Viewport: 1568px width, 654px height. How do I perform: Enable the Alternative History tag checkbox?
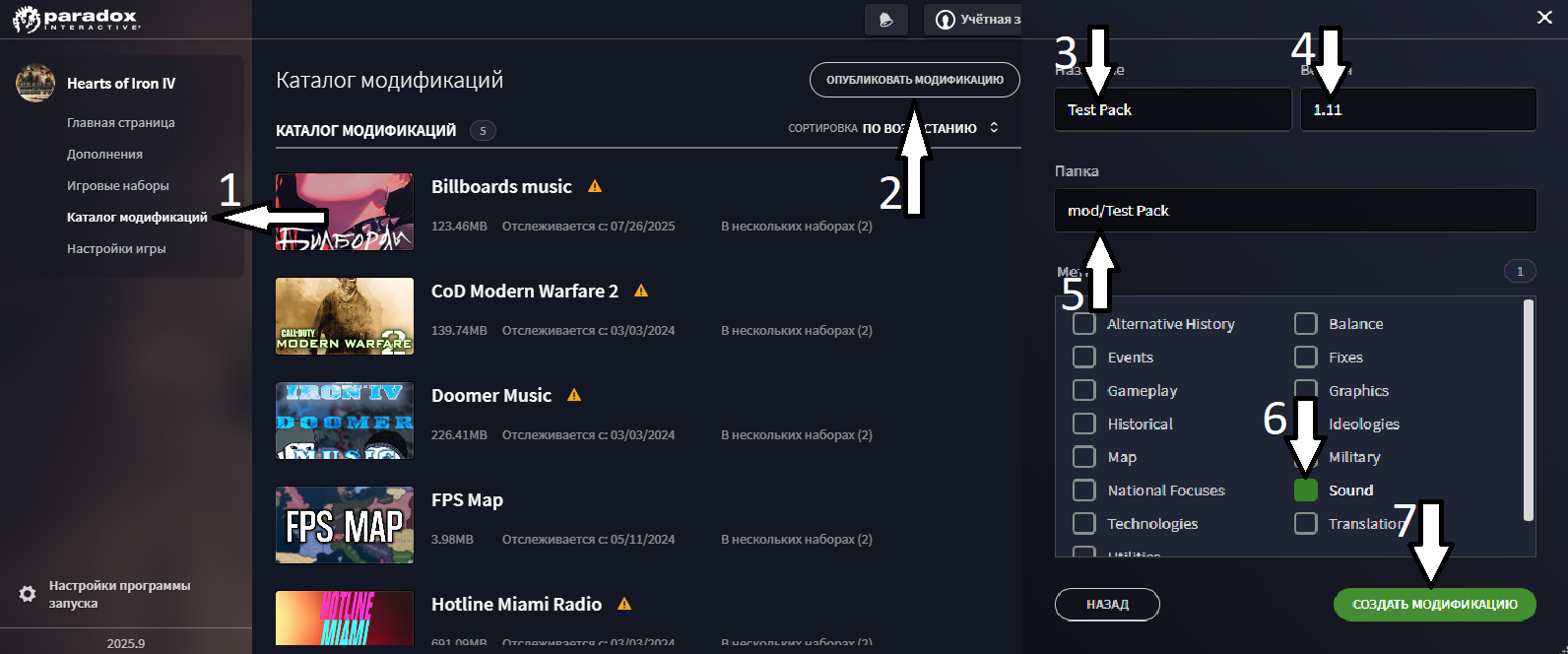[1084, 324]
